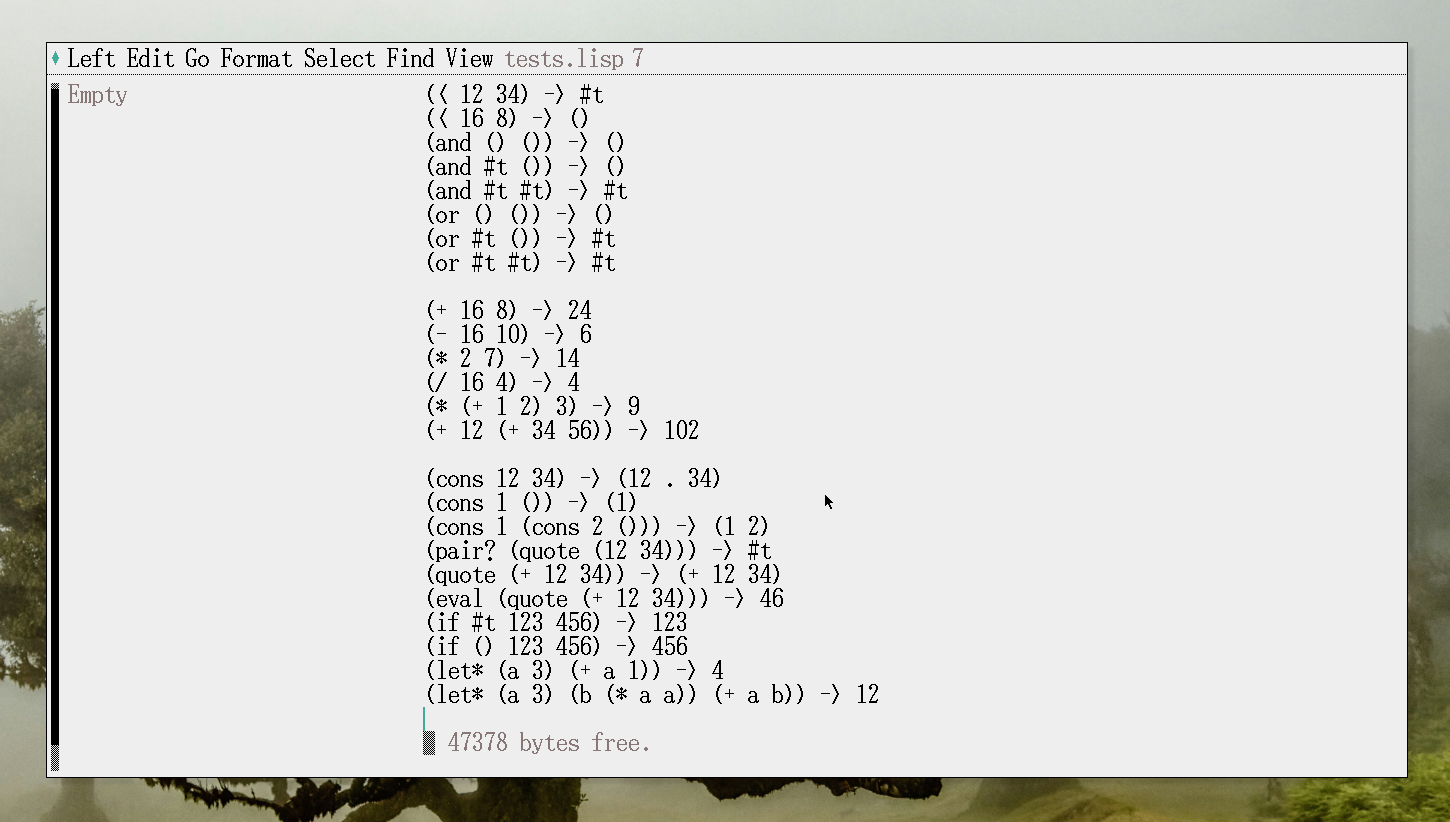Click the blank line at the teal text cursor

500,719
